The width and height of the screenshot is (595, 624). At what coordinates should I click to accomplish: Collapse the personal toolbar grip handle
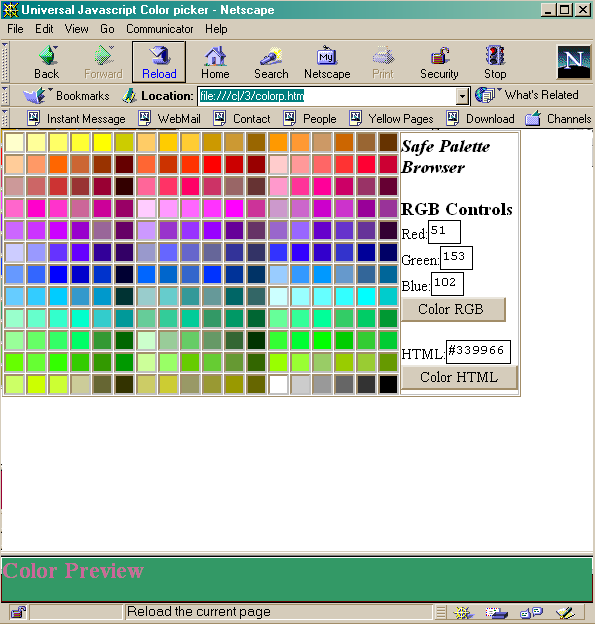tap(5, 119)
